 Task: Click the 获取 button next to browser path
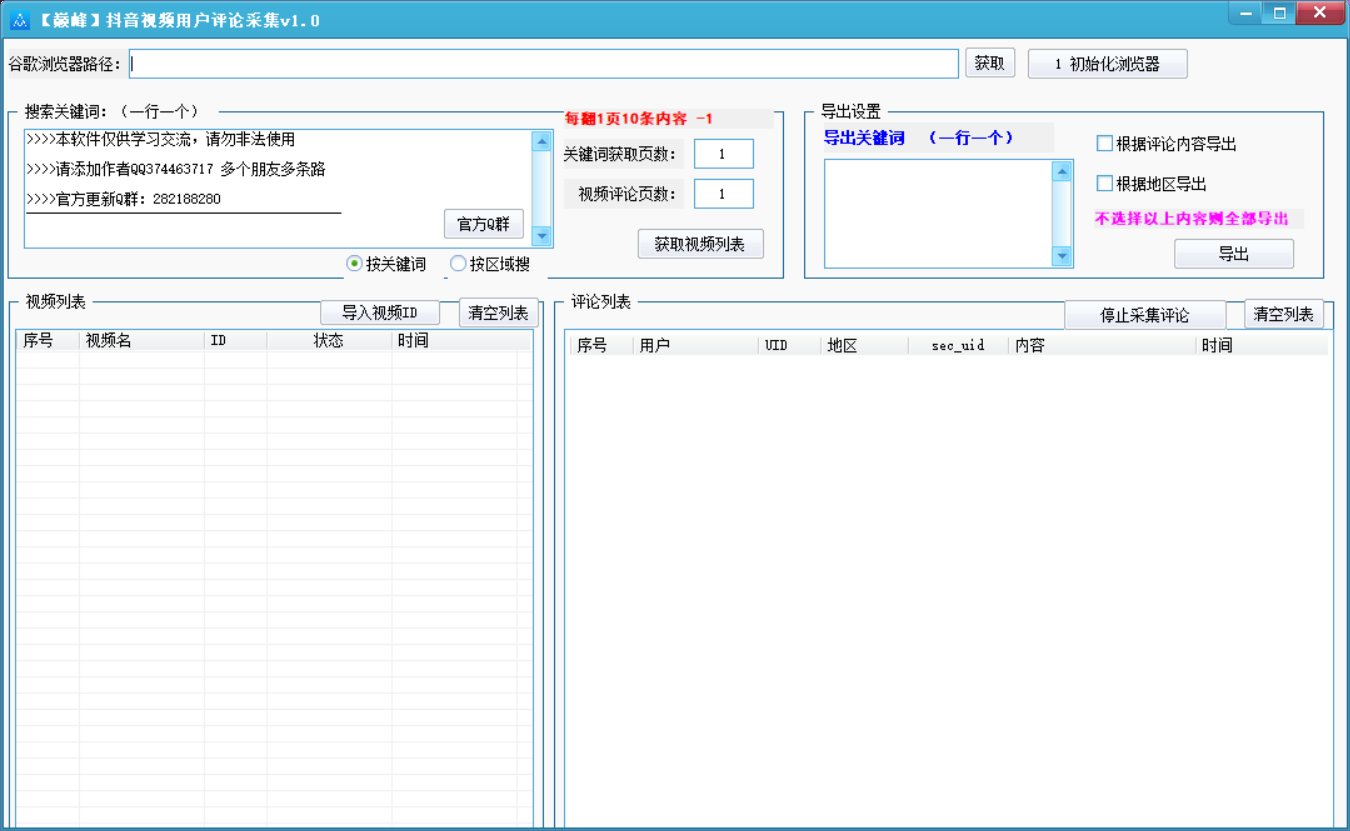pos(990,63)
